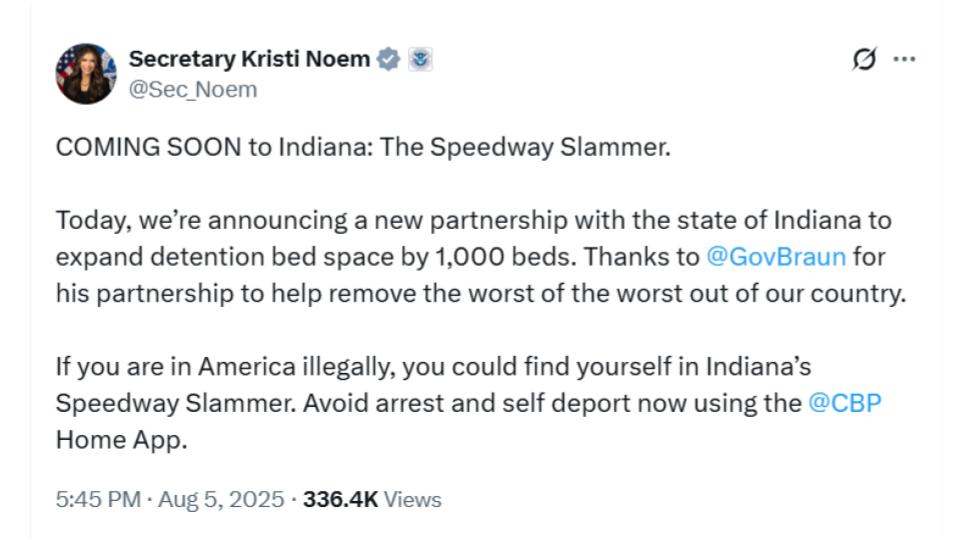Click the government affiliation seal badge
The width and height of the screenshot is (960, 540).
(421, 60)
